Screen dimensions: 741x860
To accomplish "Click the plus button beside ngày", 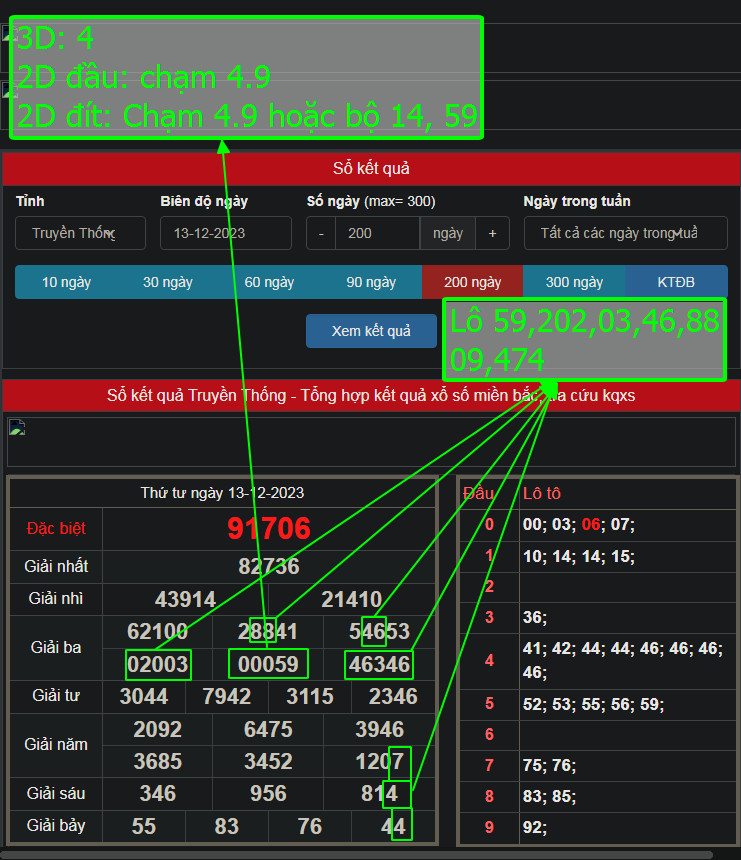I will click(x=492, y=233).
